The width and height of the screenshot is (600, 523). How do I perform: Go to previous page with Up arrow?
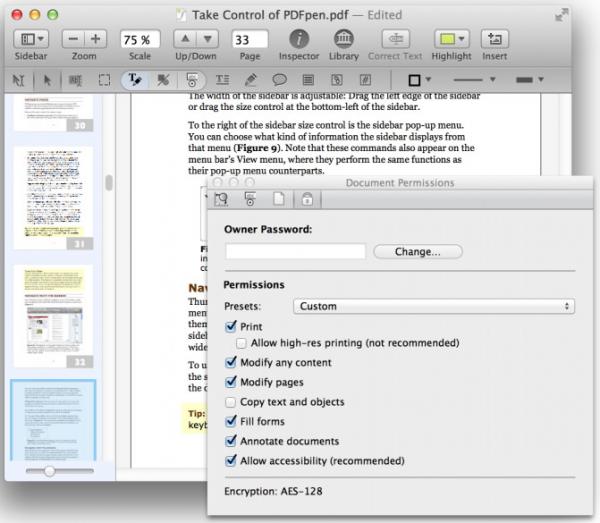click(x=185, y=39)
